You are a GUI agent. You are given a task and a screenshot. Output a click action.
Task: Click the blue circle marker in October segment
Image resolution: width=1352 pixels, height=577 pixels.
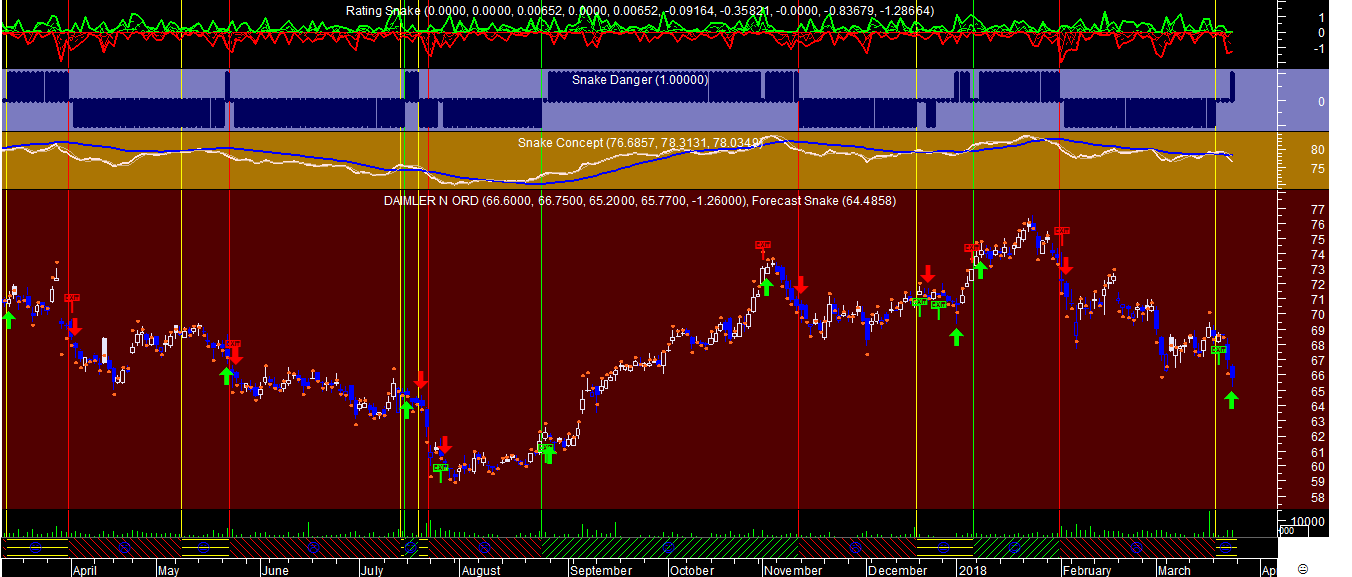(668, 547)
